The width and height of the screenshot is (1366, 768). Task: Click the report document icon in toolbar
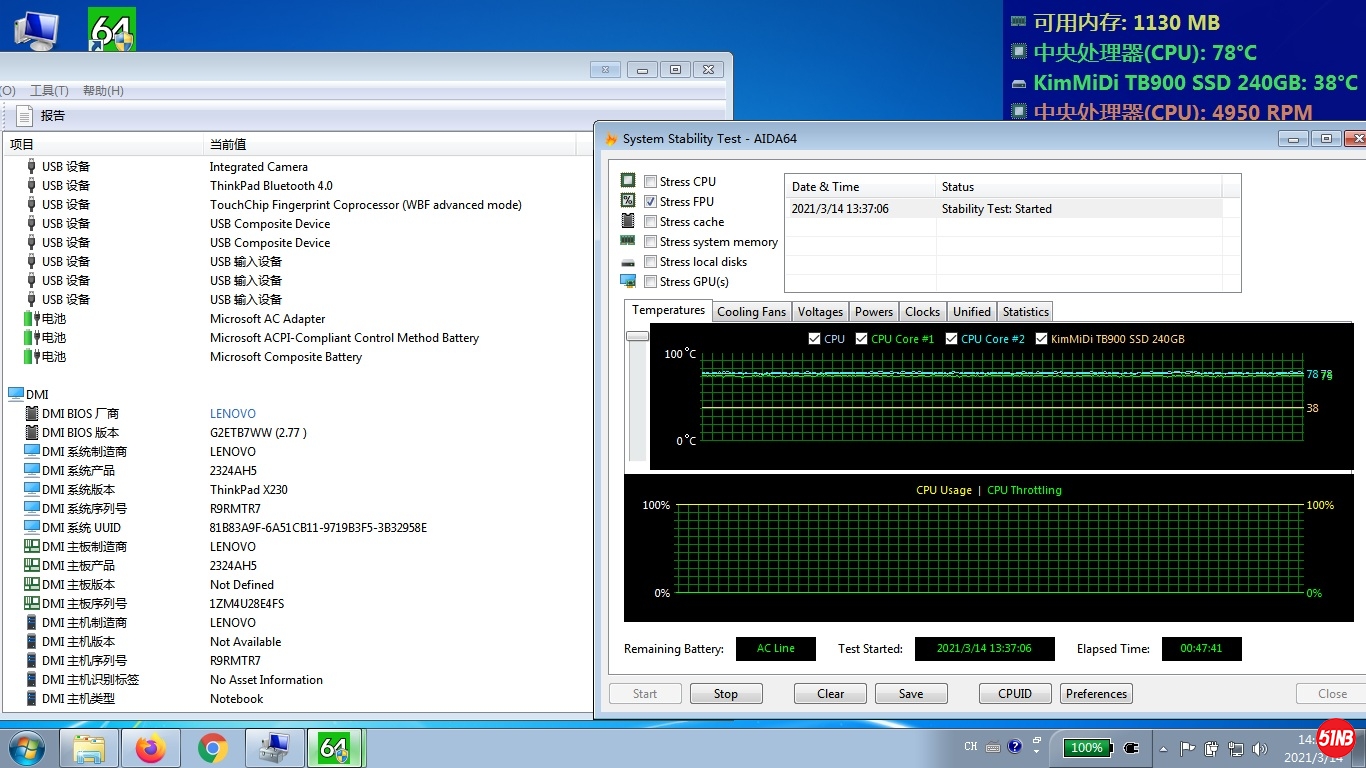click(25, 116)
